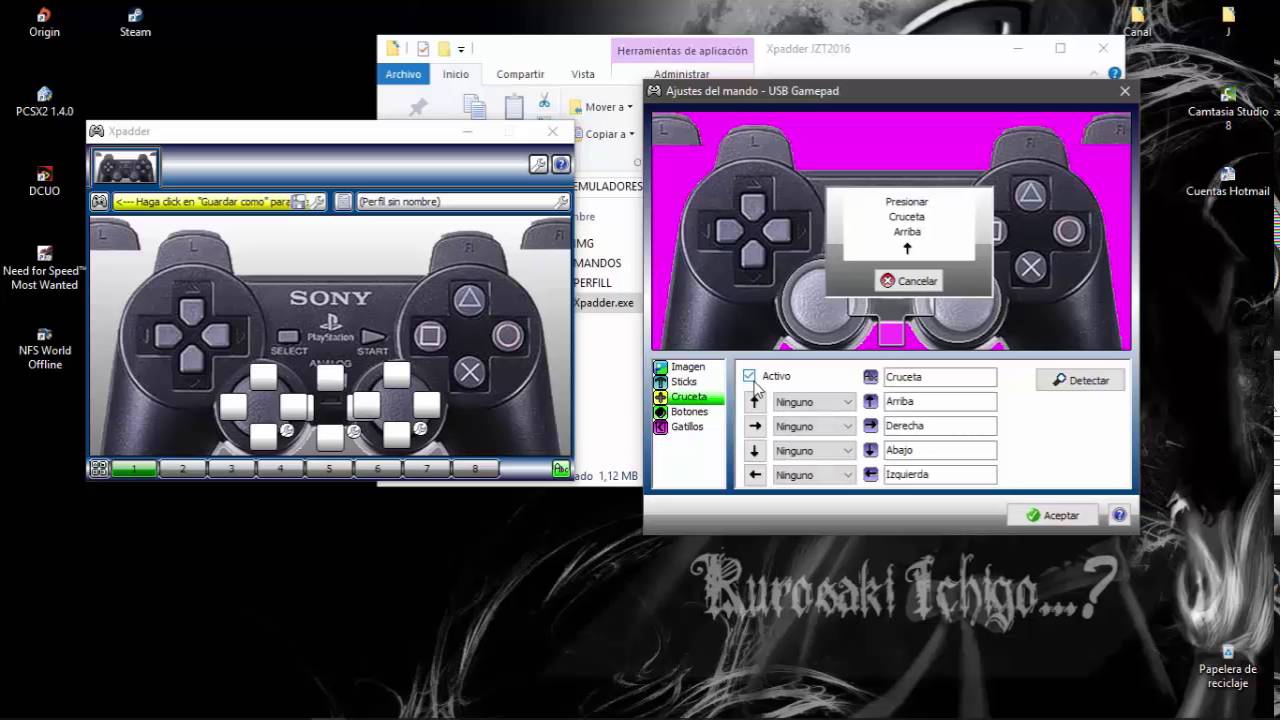Cancel the Presionar Cruceta Arriba prompt
This screenshot has width=1280, height=720.
909,281
